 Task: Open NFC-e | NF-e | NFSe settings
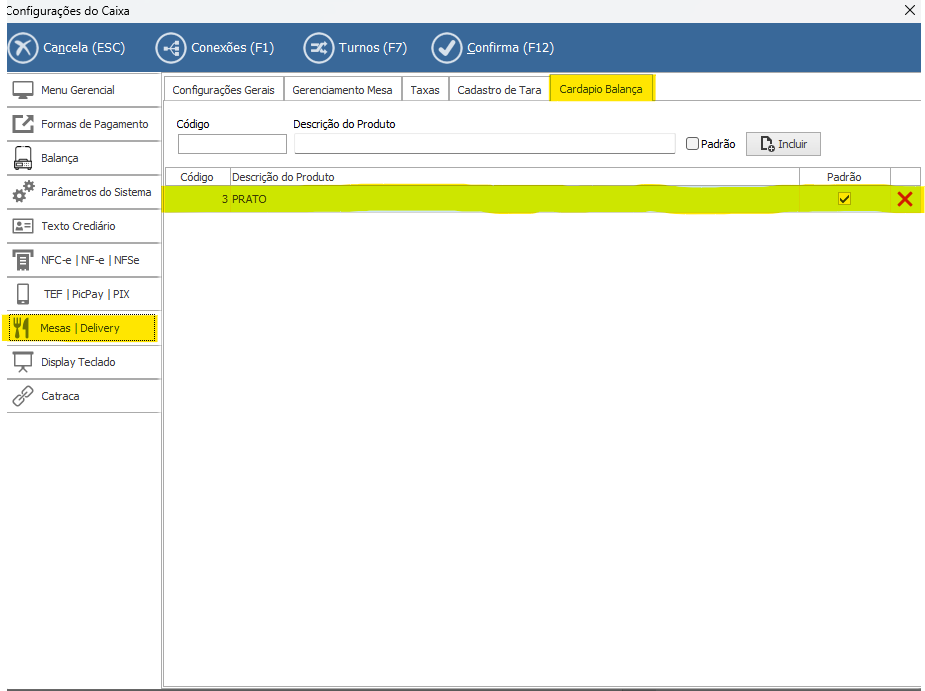click(90, 260)
